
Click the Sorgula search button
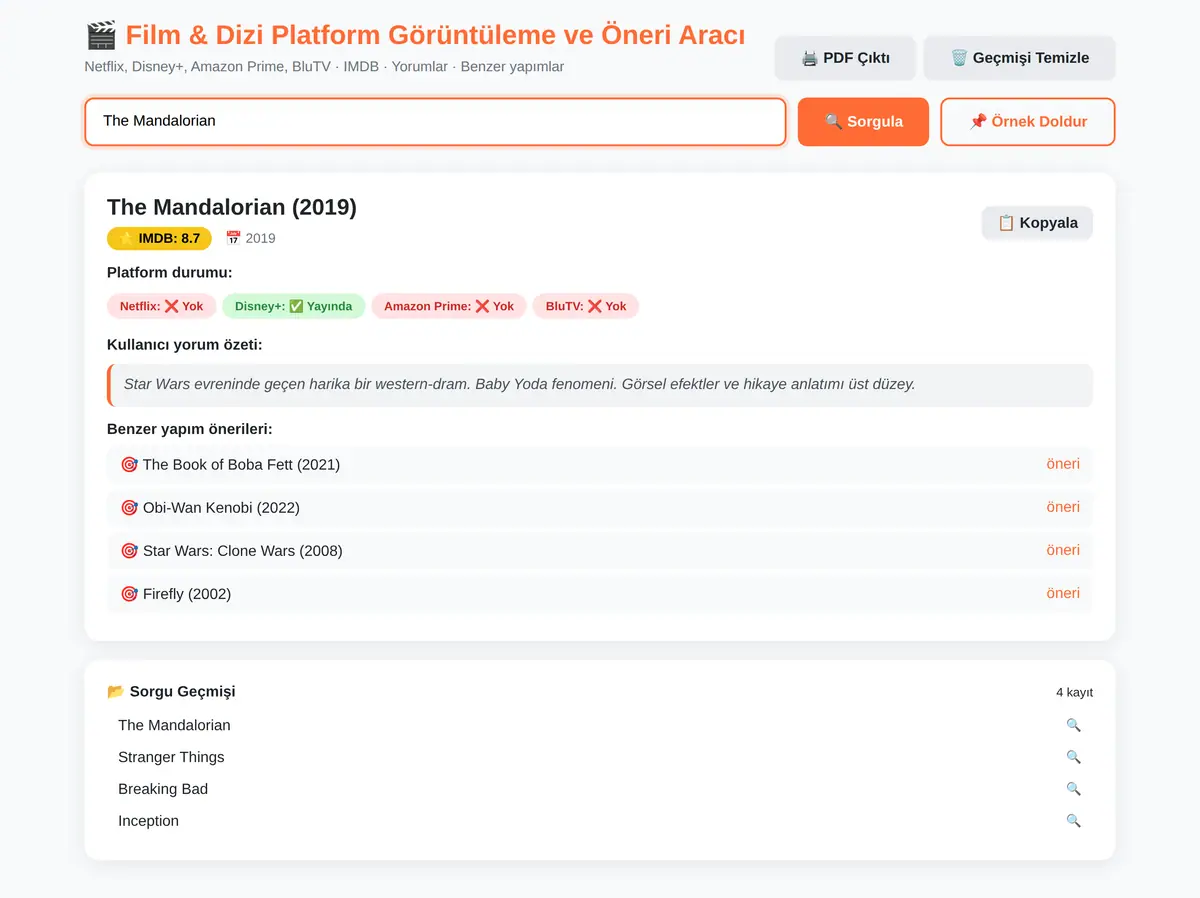(x=863, y=122)
